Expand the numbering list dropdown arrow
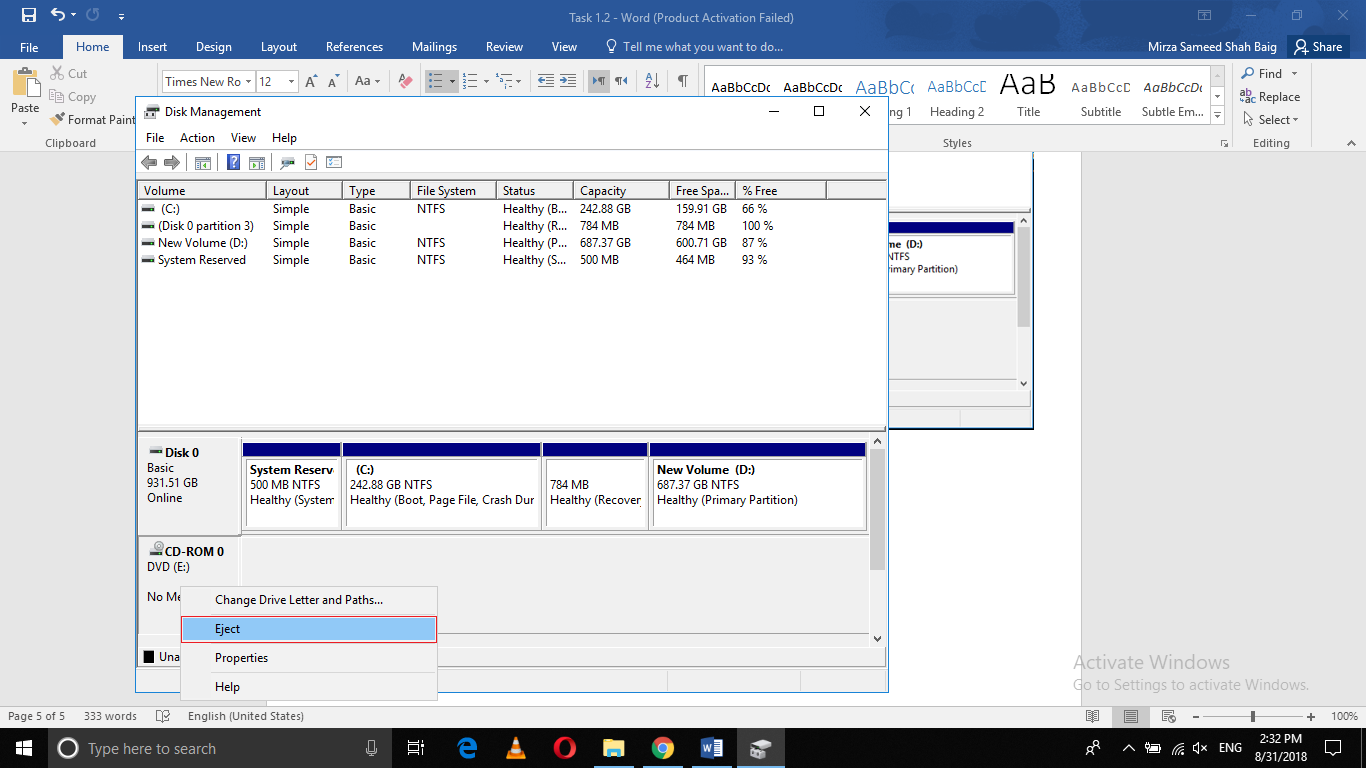Viewport: 1366px width, 768px height. 486,80
